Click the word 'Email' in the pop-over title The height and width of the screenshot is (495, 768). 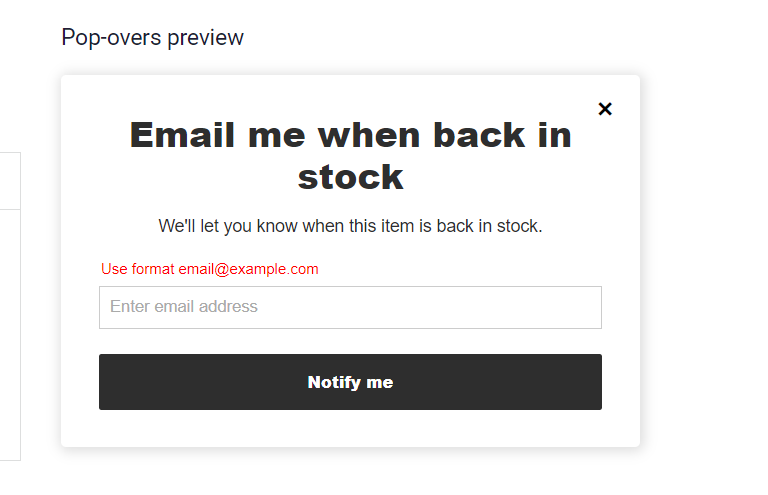pyautogui.click(x=187, y=135)
